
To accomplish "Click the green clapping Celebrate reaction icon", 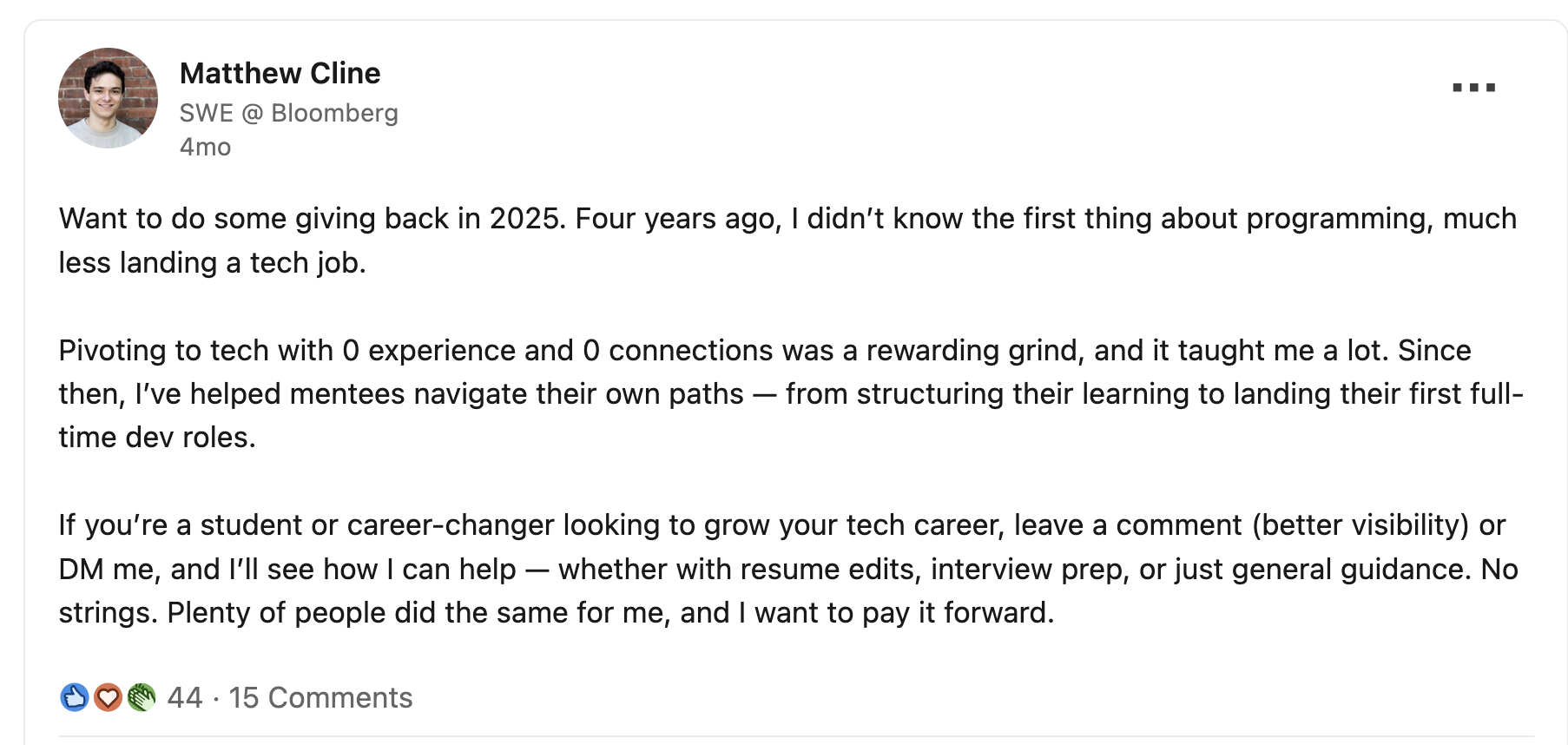I will point(141,697).
